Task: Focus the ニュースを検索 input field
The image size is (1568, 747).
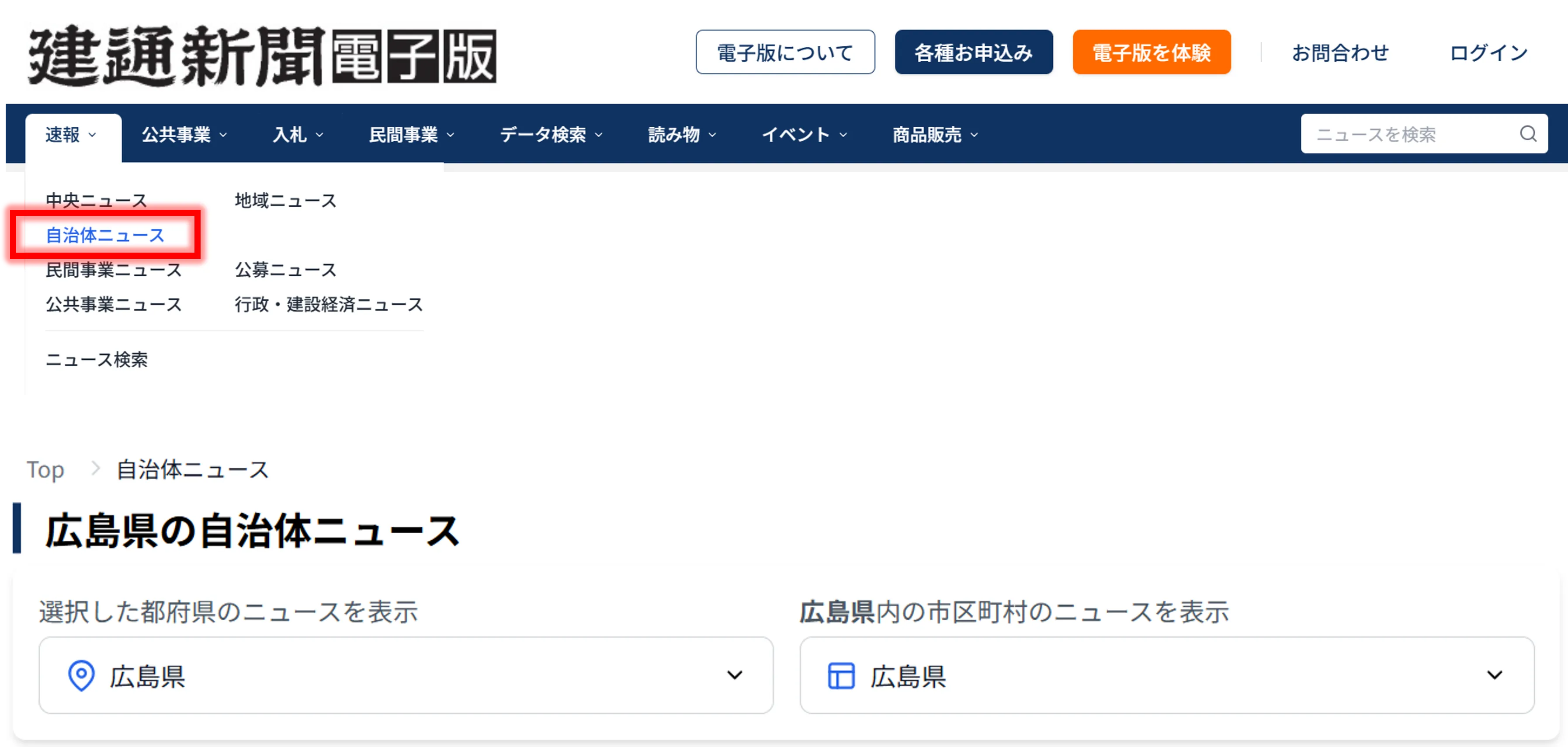Action: click(1424, 134)
